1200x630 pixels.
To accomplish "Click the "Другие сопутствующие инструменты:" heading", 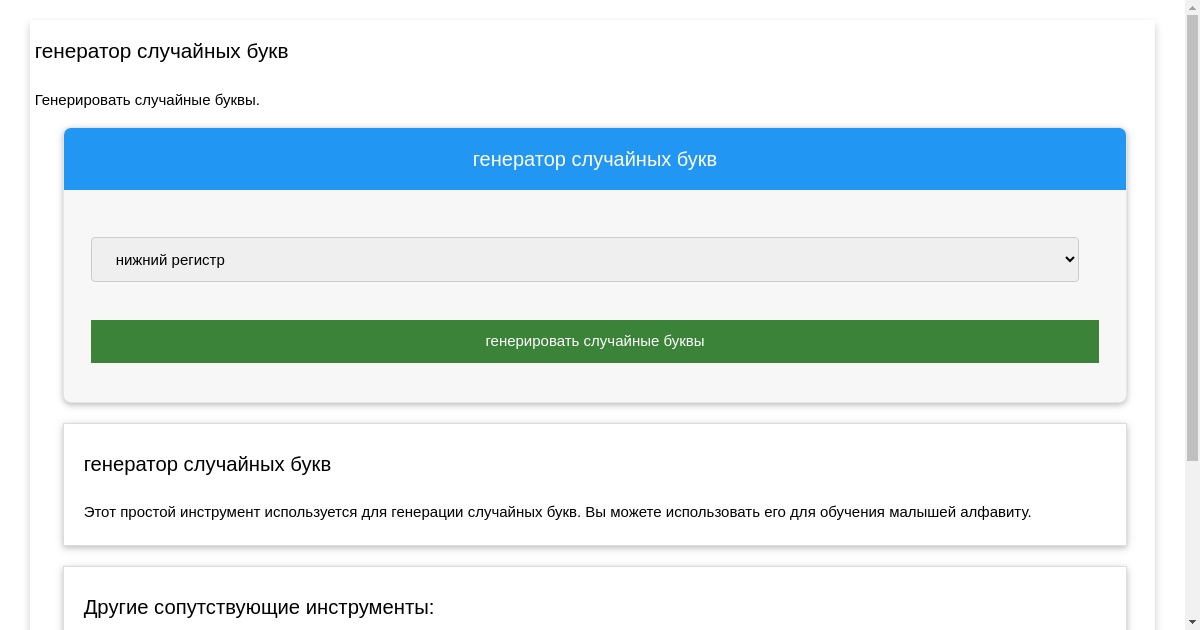I will [x=259, y=607].
